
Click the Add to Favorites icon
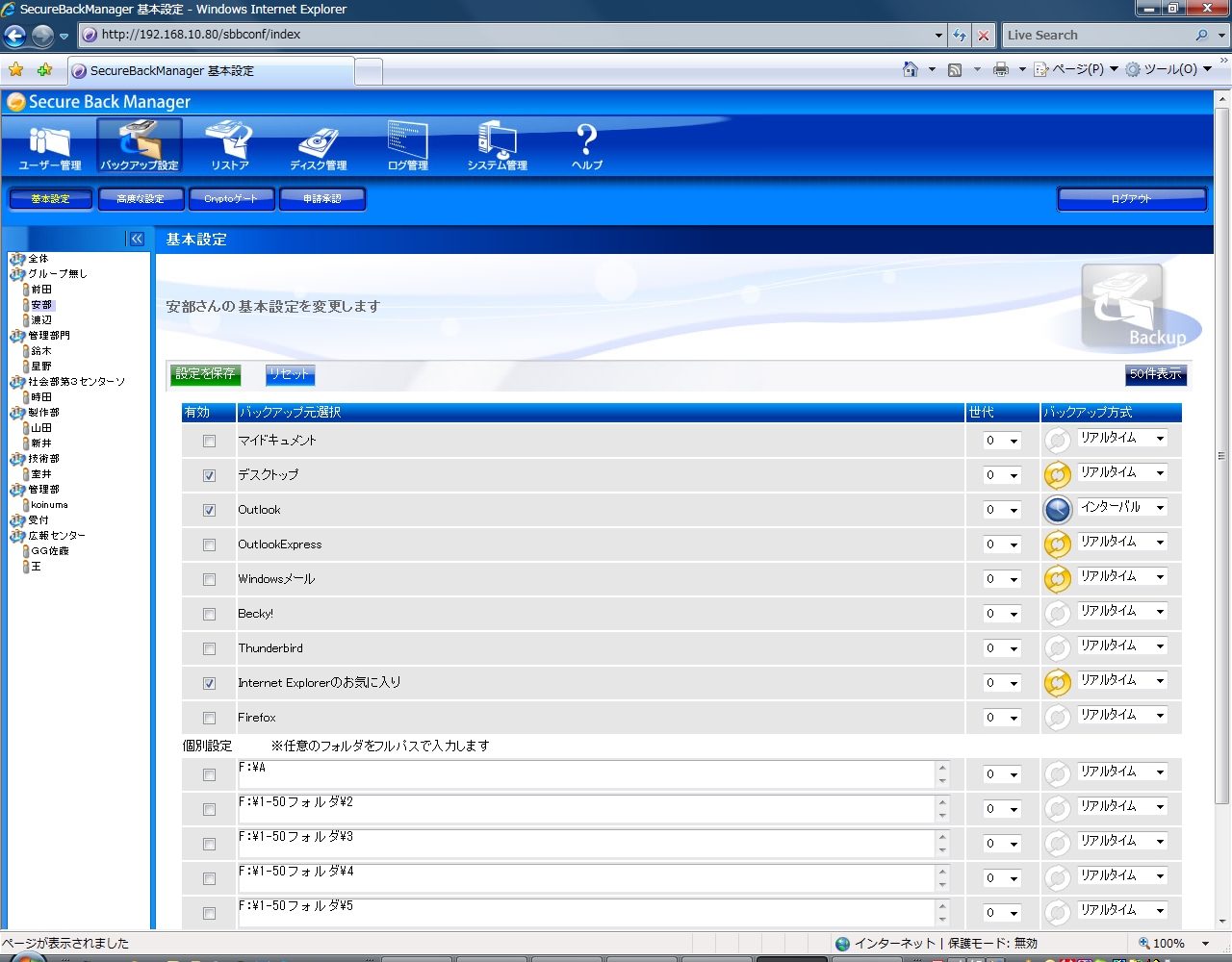click(x=44, y=69)
